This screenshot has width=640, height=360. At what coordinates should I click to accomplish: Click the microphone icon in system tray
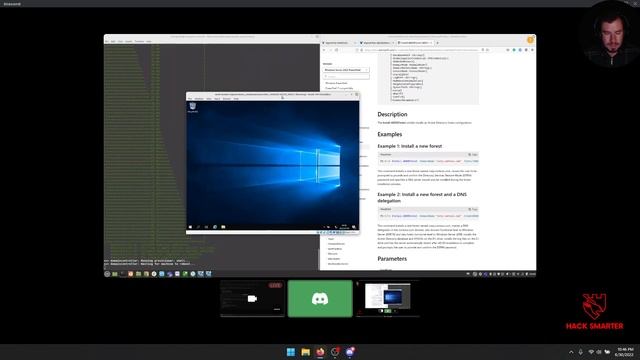tap(580, 352)
